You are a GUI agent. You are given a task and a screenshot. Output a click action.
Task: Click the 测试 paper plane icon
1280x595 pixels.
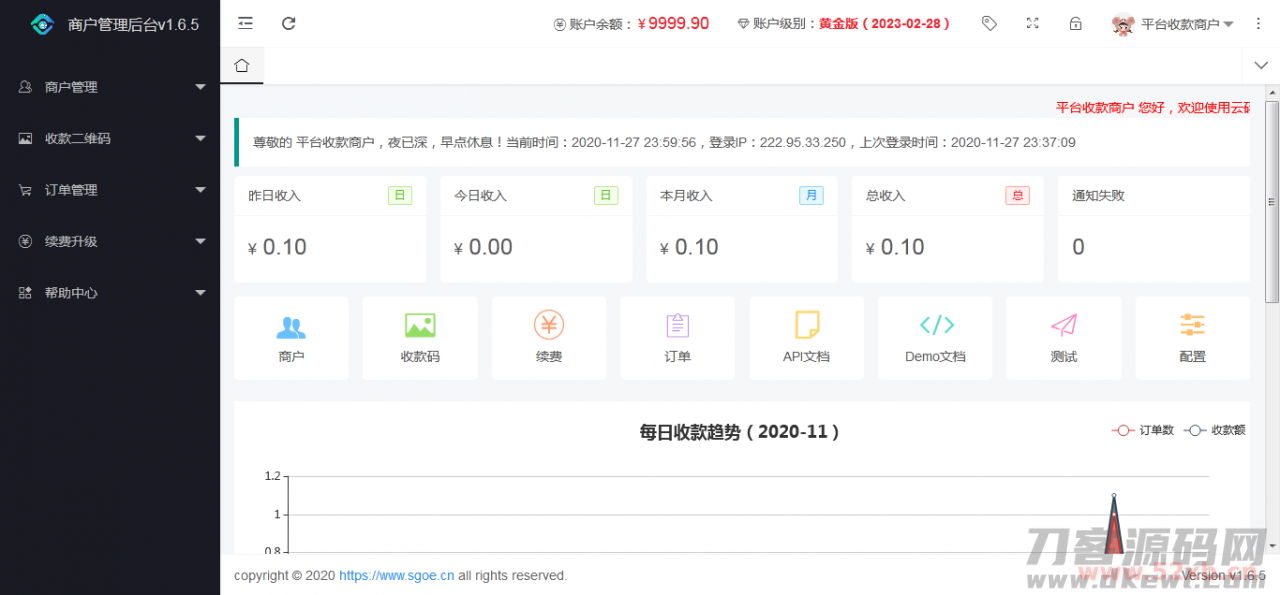click(1064, 326)
